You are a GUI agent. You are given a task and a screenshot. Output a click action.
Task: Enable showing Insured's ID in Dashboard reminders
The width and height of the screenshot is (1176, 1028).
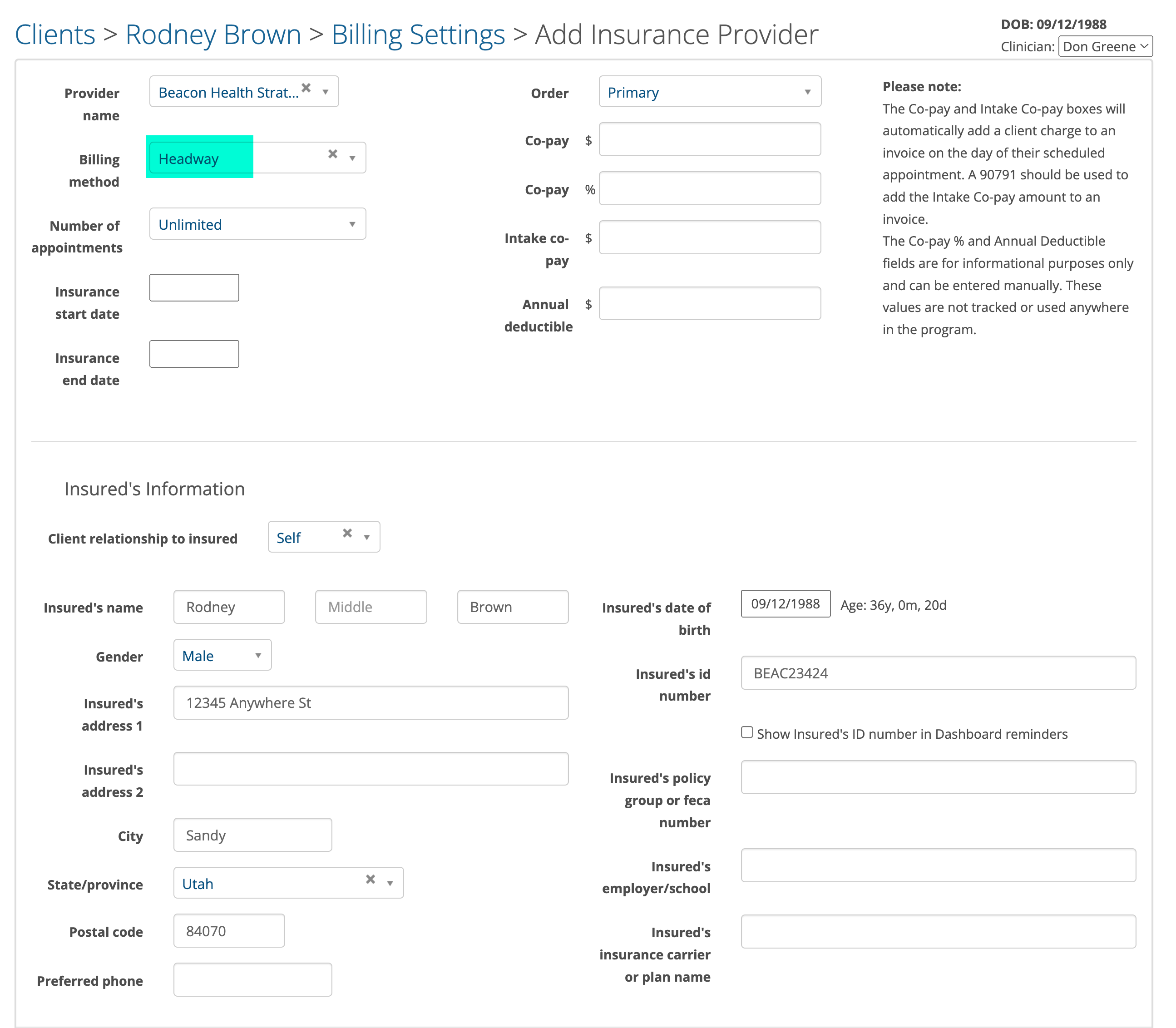click(746, 732)
